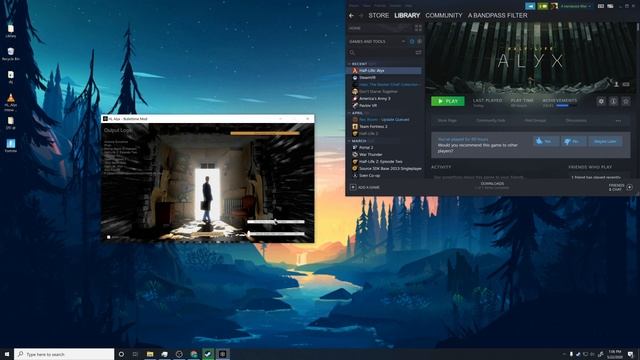Screen dimensions: 640x360
Task: Open the Steam STORE tab
Action: (x=379, y=16)
